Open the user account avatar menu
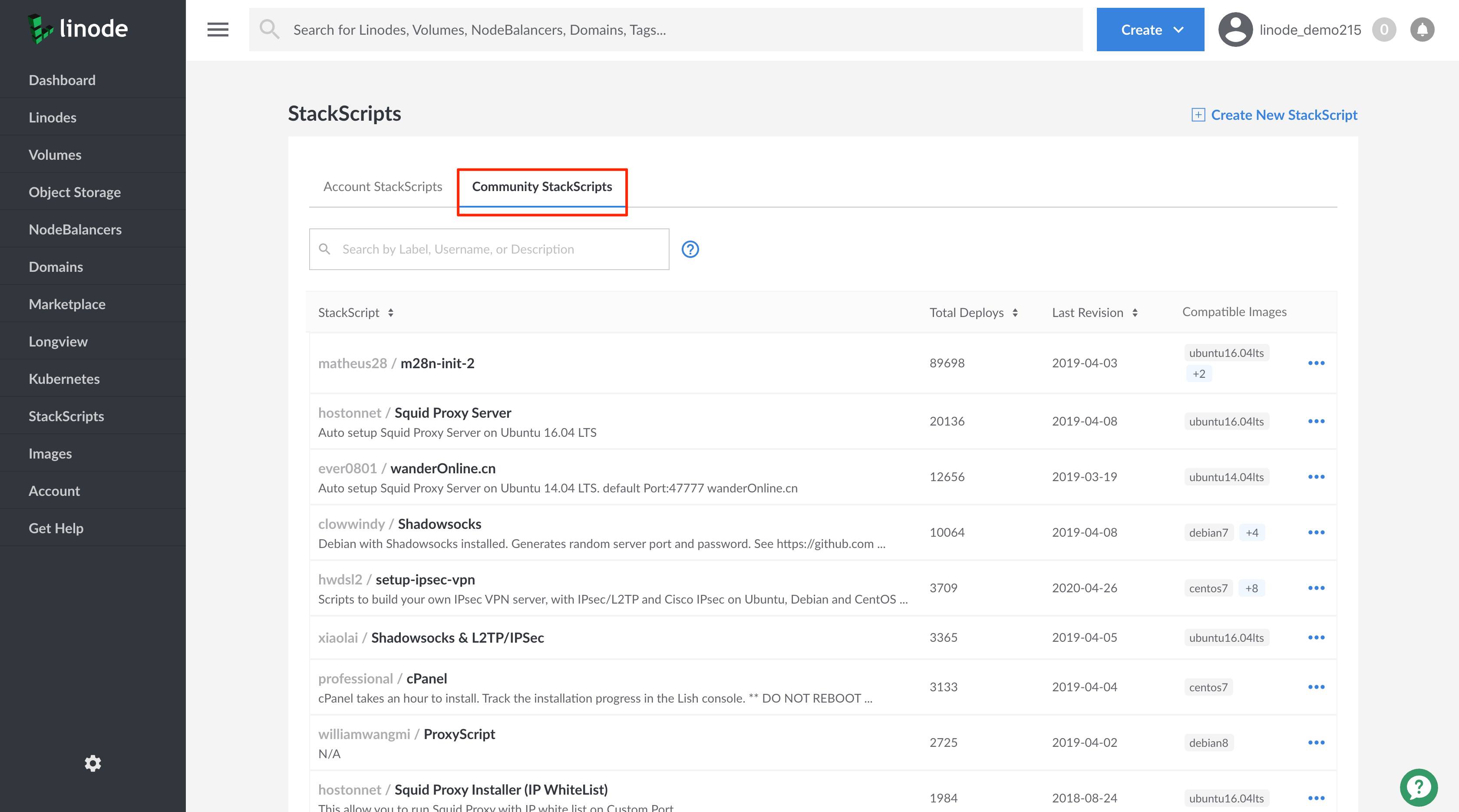Image resolution: width=1459 pixels, height=812 pixels. (1235, 30)
